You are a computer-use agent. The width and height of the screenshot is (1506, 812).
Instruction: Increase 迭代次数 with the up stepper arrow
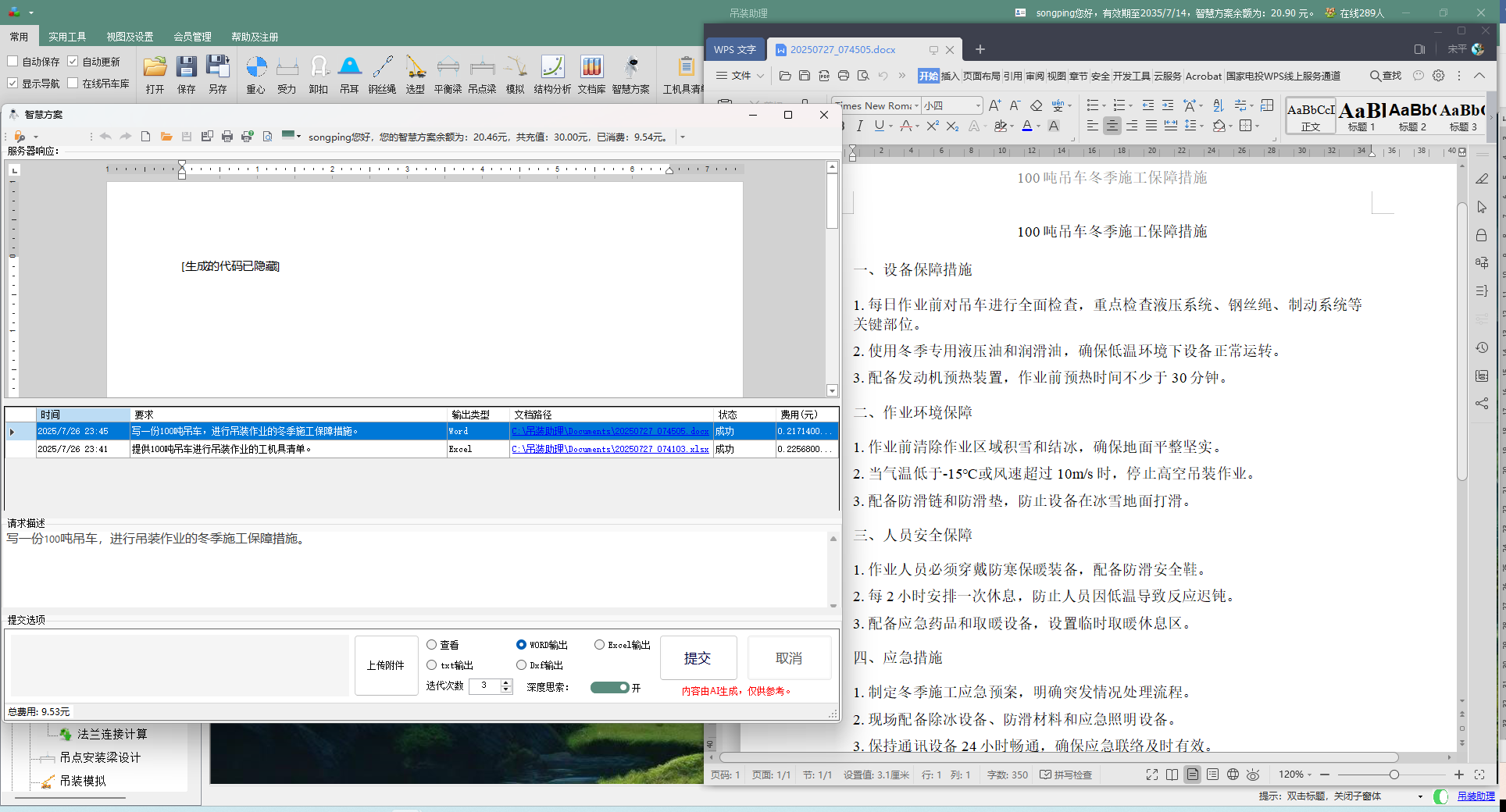pyautogui.click(x=506, y=682)
